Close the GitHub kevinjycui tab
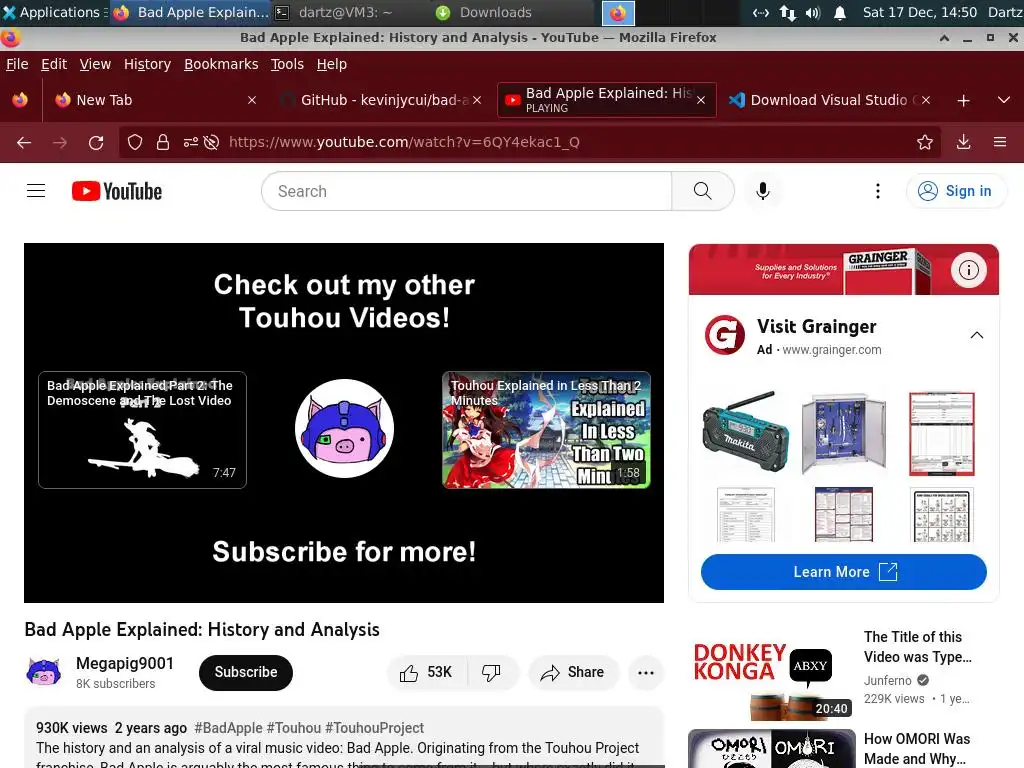Viewport: 1024px width, 768px height. click(477, 100)
